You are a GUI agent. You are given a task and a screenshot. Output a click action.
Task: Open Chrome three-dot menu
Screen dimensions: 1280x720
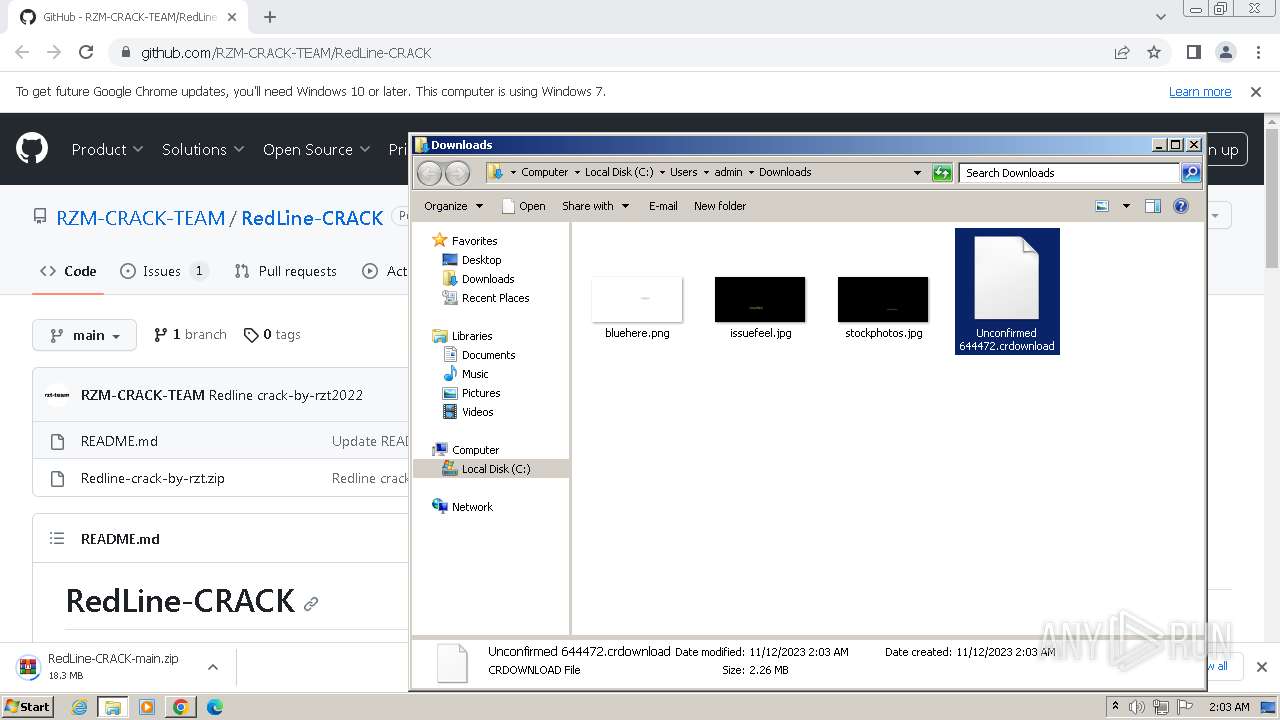[1257, 52]
